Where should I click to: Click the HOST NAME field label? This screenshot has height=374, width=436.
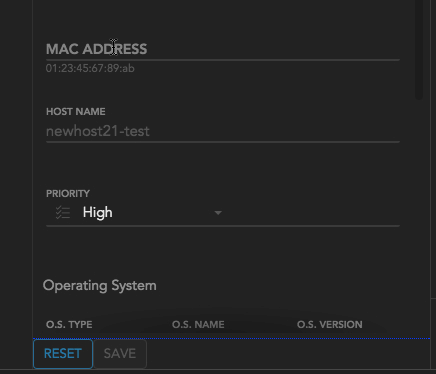[x=76, y=112]
